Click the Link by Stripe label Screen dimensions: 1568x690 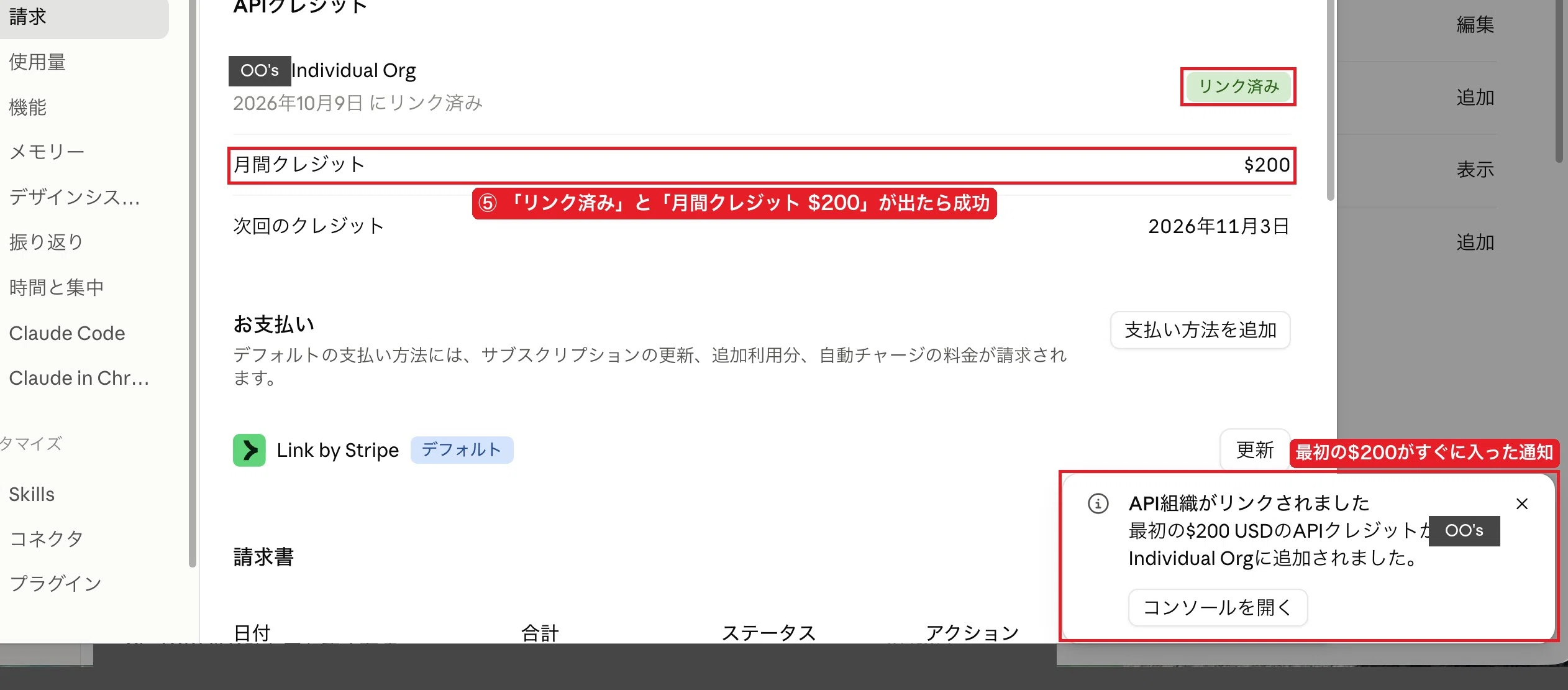click(x=338, y=450)
